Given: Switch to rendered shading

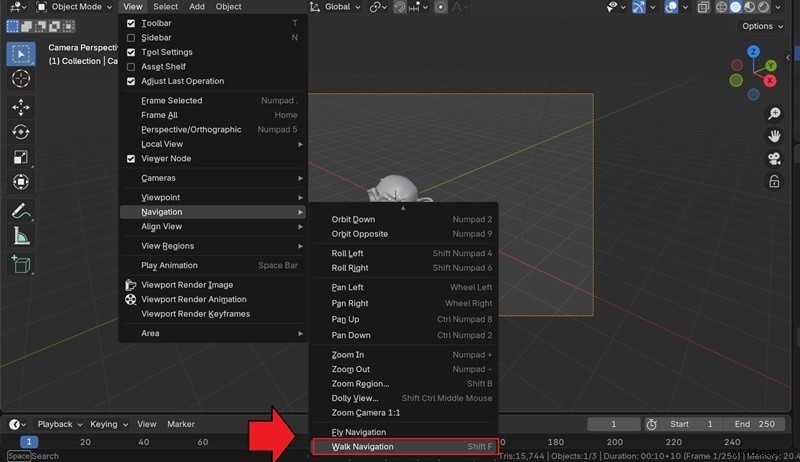Looking at the screenshot, I should (x=763, y=7).
